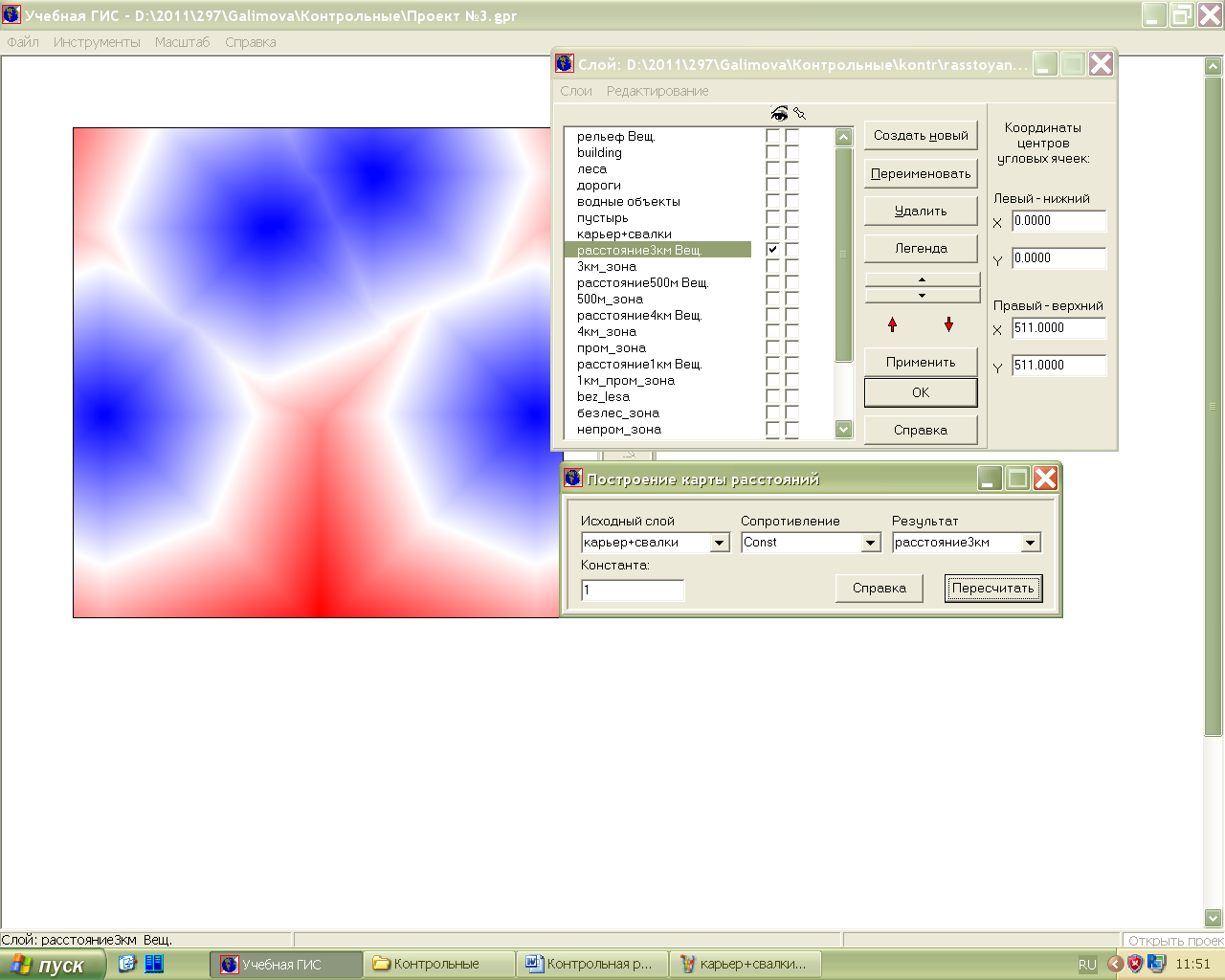Open the Слои menu in Layer dialog

point(576,91)
